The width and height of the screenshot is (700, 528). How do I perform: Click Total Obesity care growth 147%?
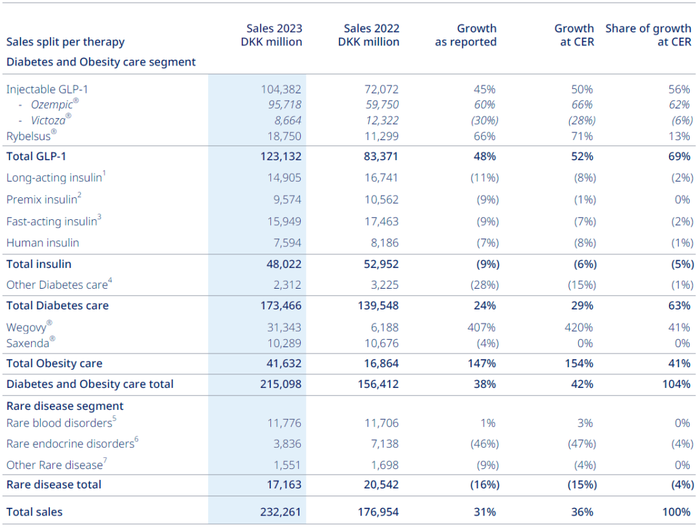tap(482, 363)
